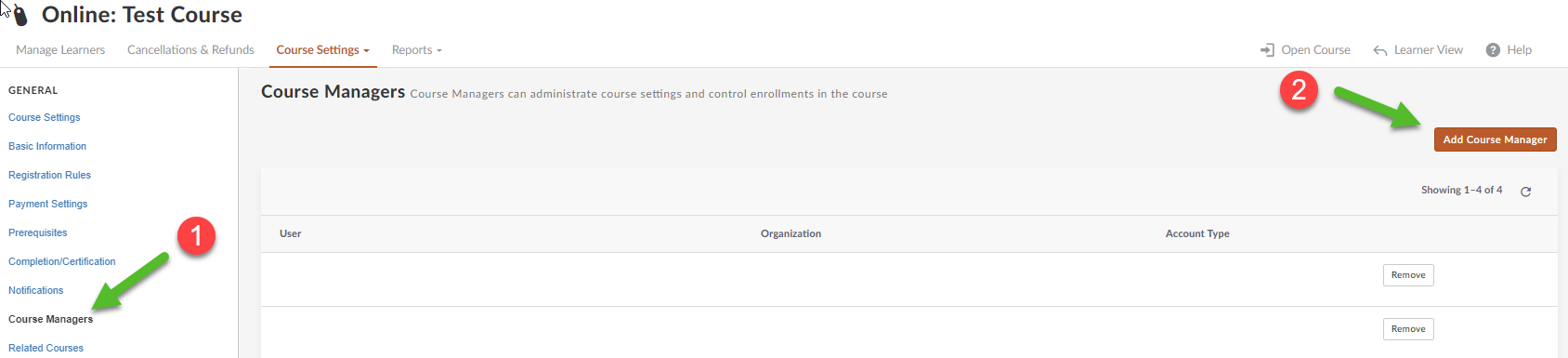Remove the first course manager row
Viewport: 1568px width, 358px height.
[1408, 275]
